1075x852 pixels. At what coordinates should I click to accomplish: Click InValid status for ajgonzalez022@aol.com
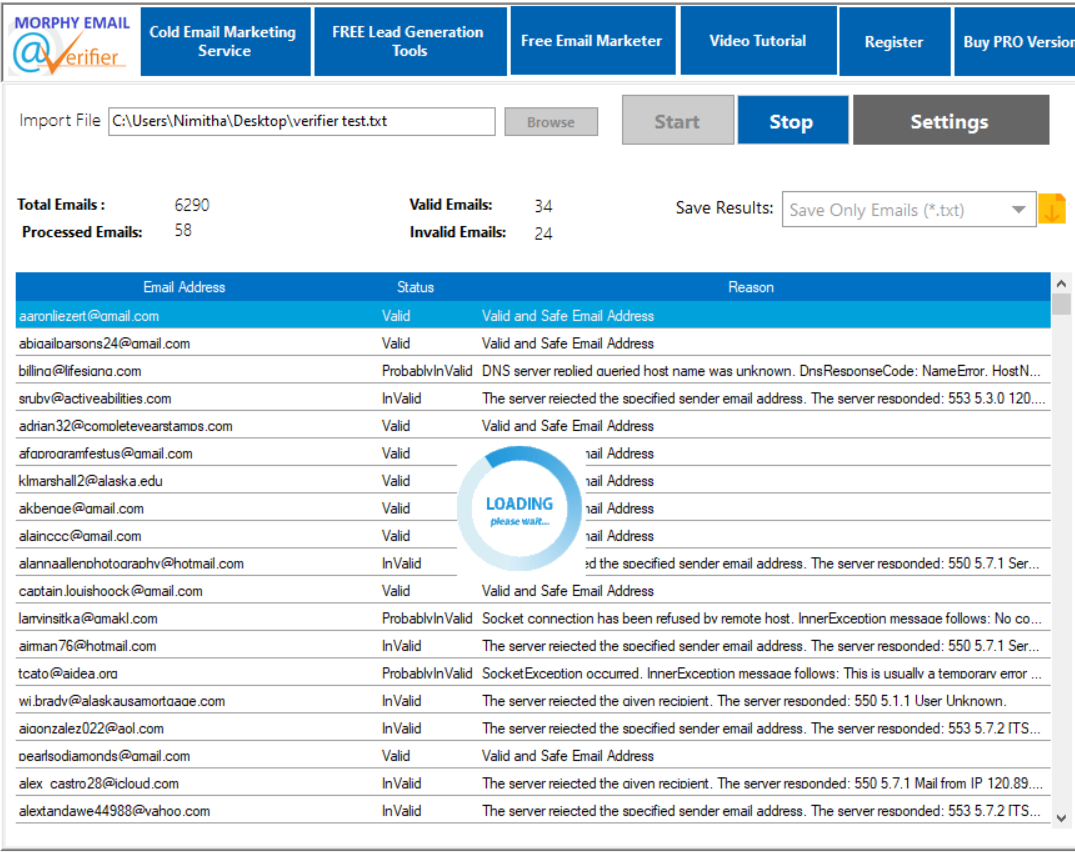click(x=401, y=728)
